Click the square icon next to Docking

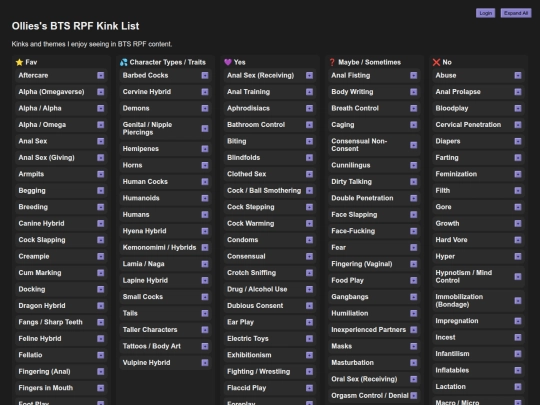(x=101, y=289)
